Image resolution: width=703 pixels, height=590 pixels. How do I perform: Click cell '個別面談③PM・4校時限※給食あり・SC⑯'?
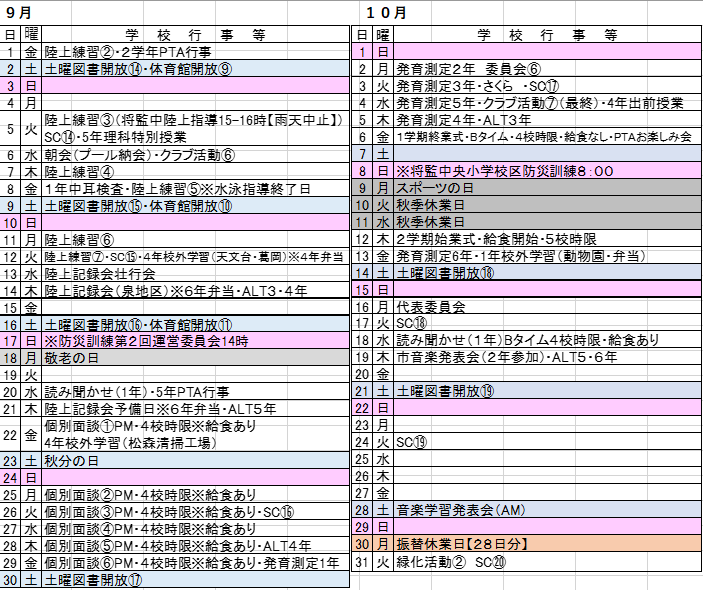(195, 512)
